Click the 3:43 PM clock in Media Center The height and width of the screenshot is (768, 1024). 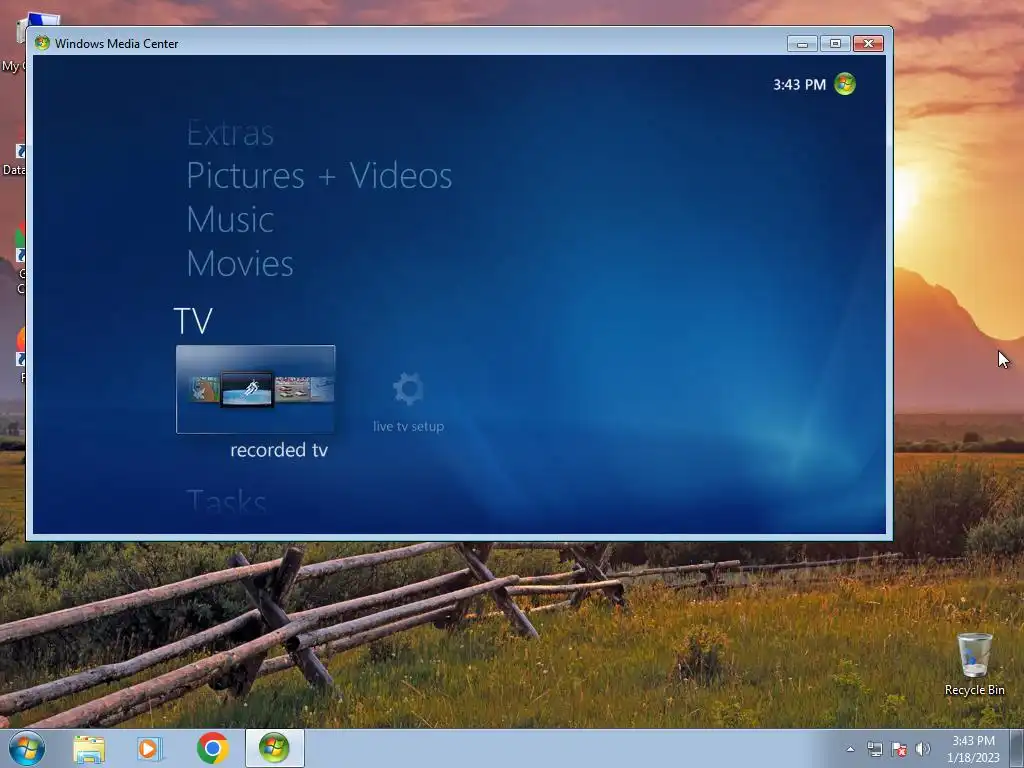point(799,85)
